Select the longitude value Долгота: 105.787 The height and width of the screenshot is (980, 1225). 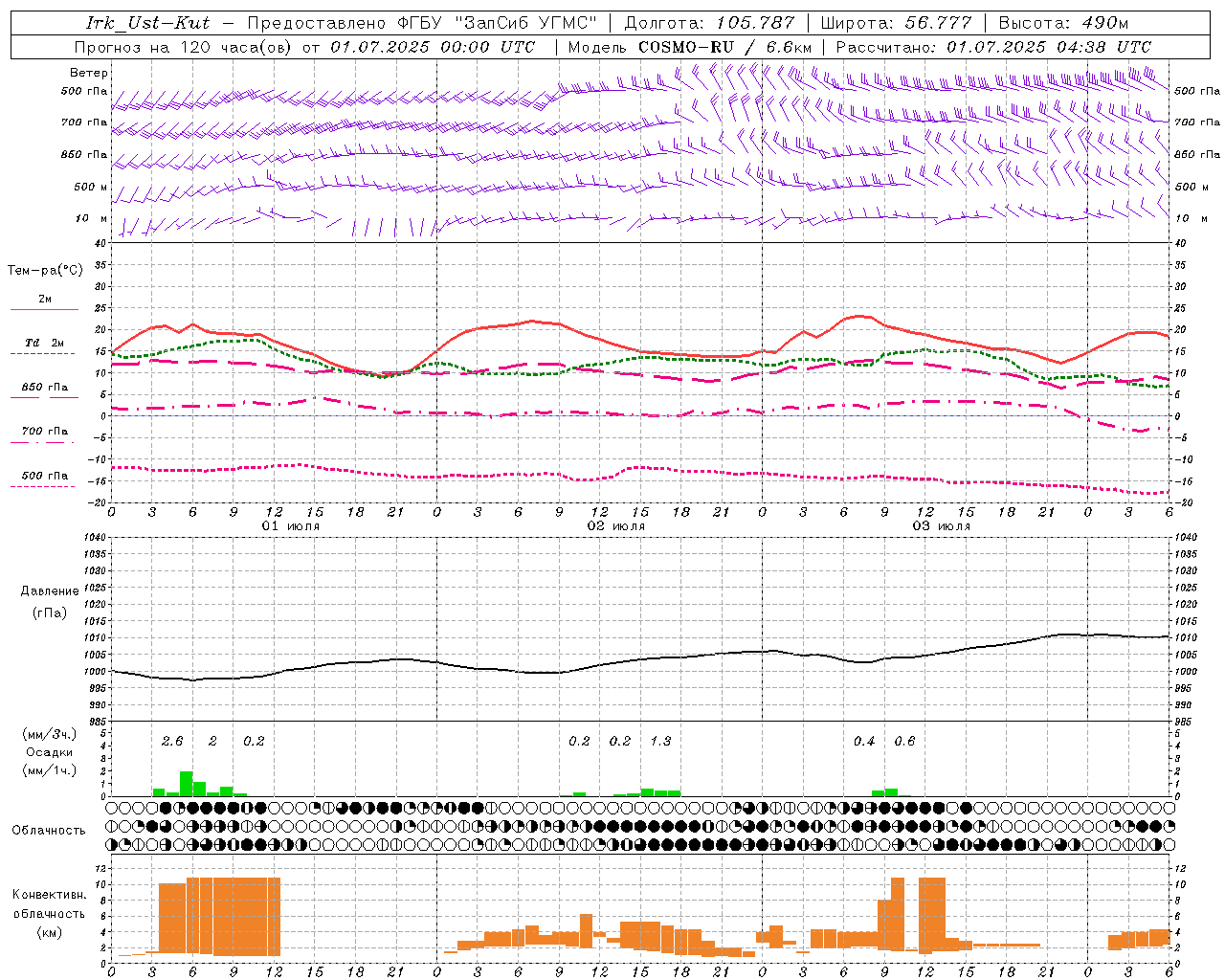point(709,23)
